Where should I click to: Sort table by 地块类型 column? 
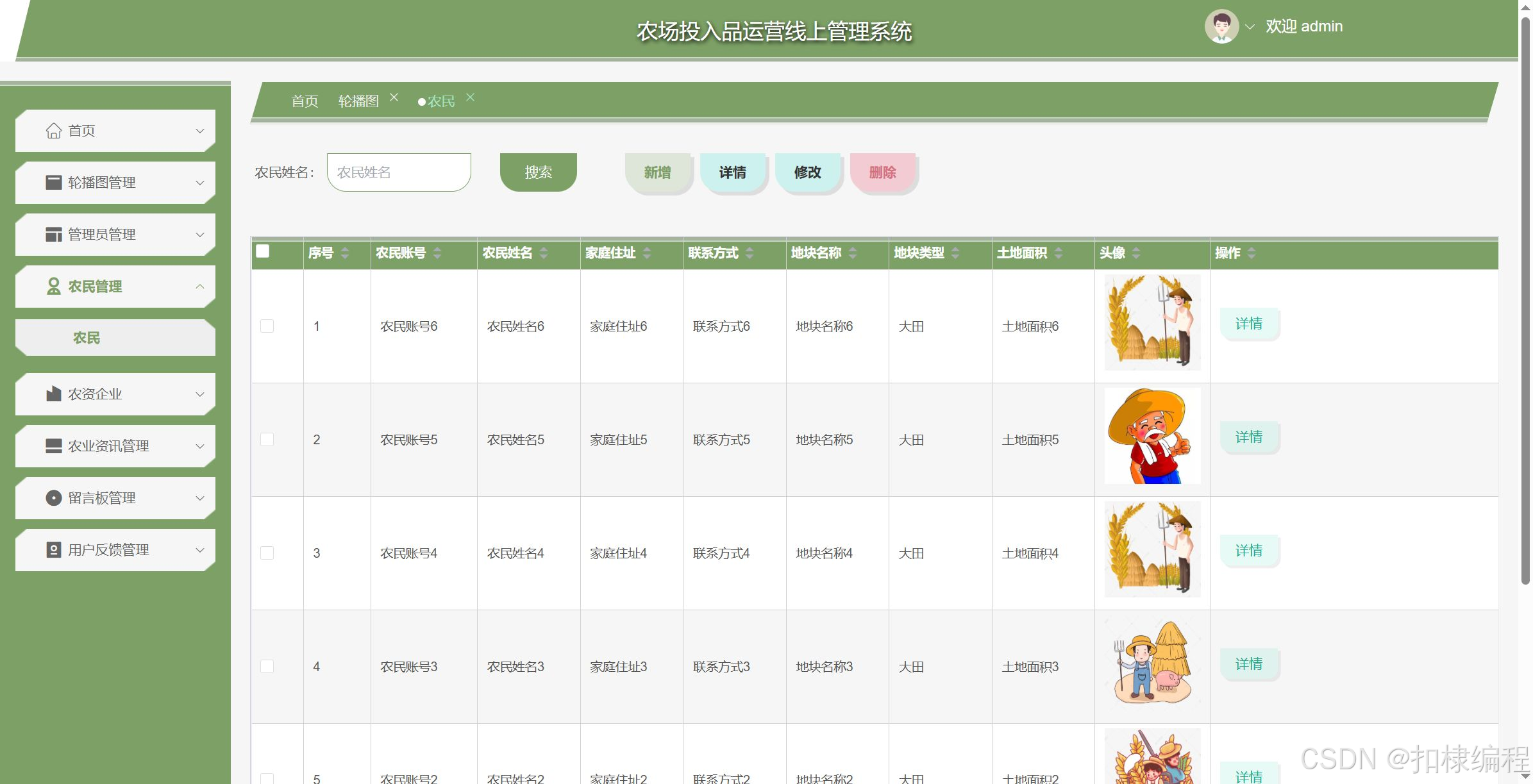pyautogui.click(x=955, y=253)
